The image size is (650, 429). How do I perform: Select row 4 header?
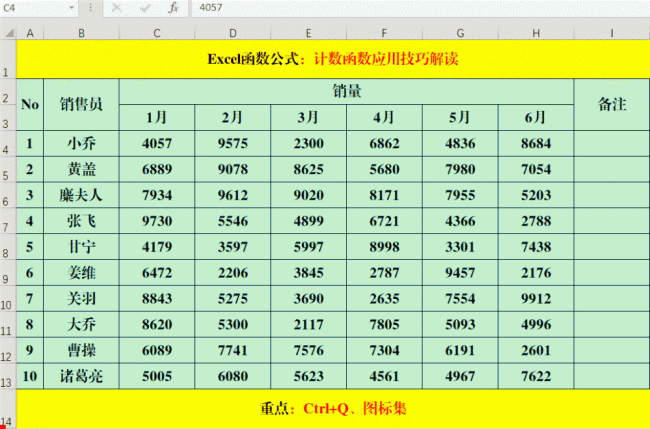(x=8, y=143)
